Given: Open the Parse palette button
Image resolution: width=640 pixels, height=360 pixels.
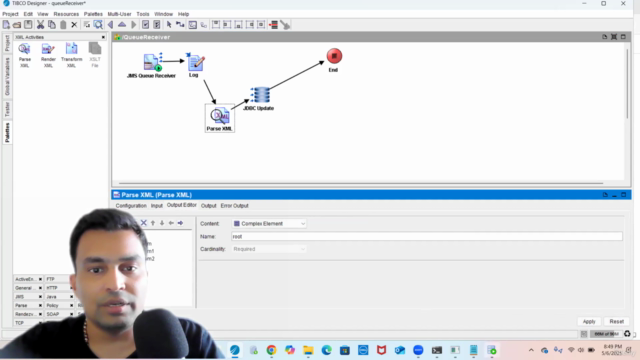Looking at the screenshot, I should (x=29, y=305).
